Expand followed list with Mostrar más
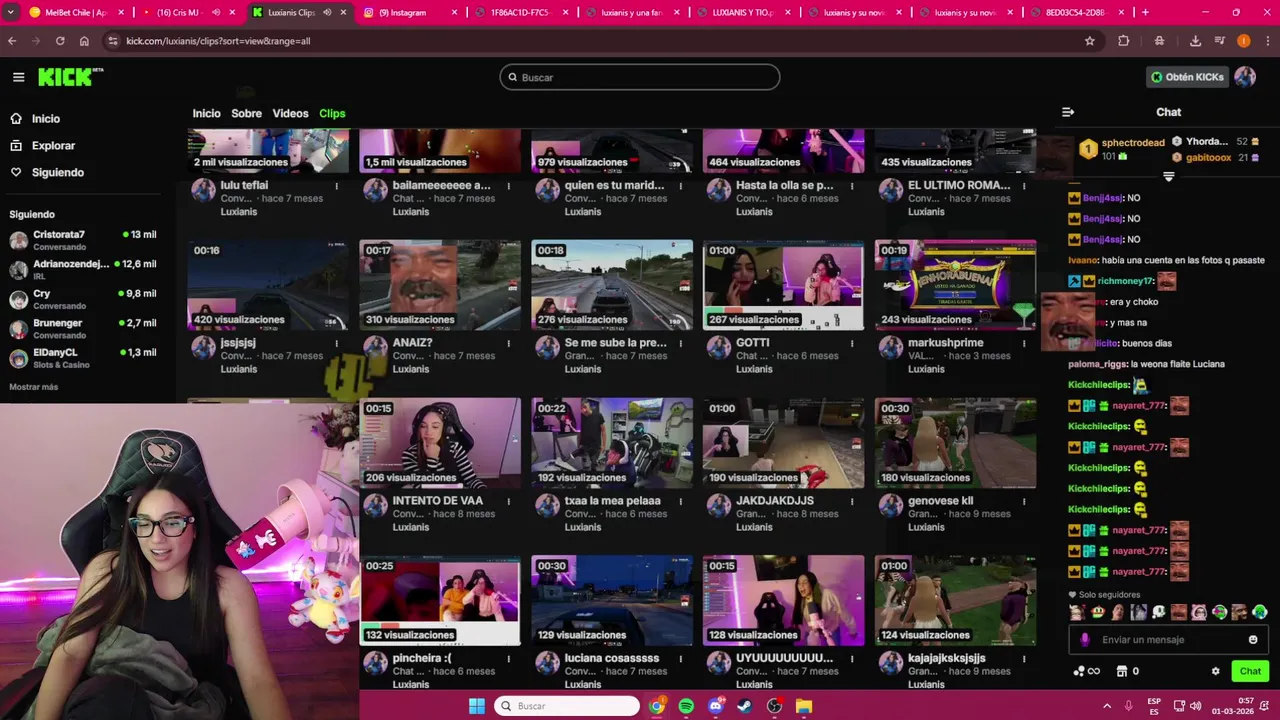Screen dimensions: 1280x720 tap(34, 387)
